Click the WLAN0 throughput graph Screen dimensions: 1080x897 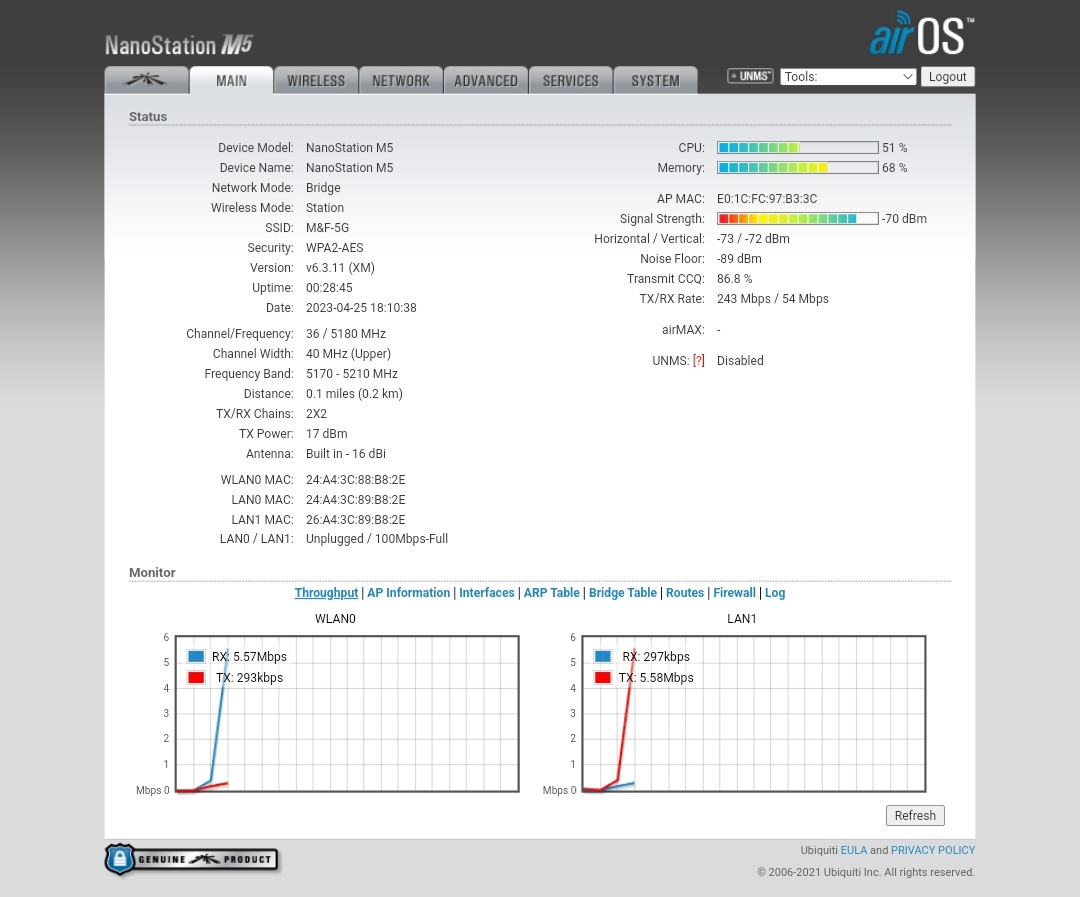coord(347,714)
